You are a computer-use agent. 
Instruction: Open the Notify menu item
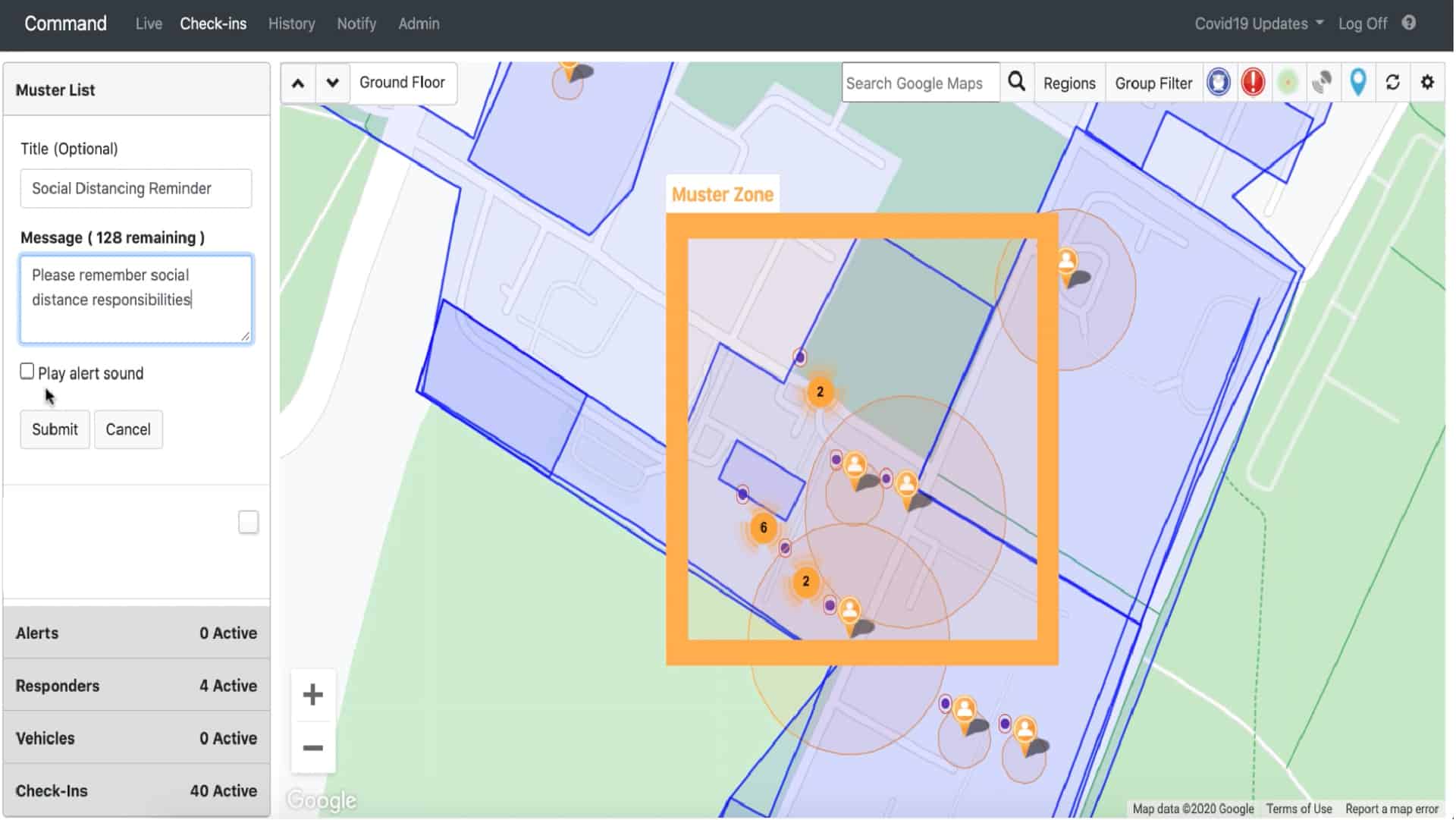(356, 24)
